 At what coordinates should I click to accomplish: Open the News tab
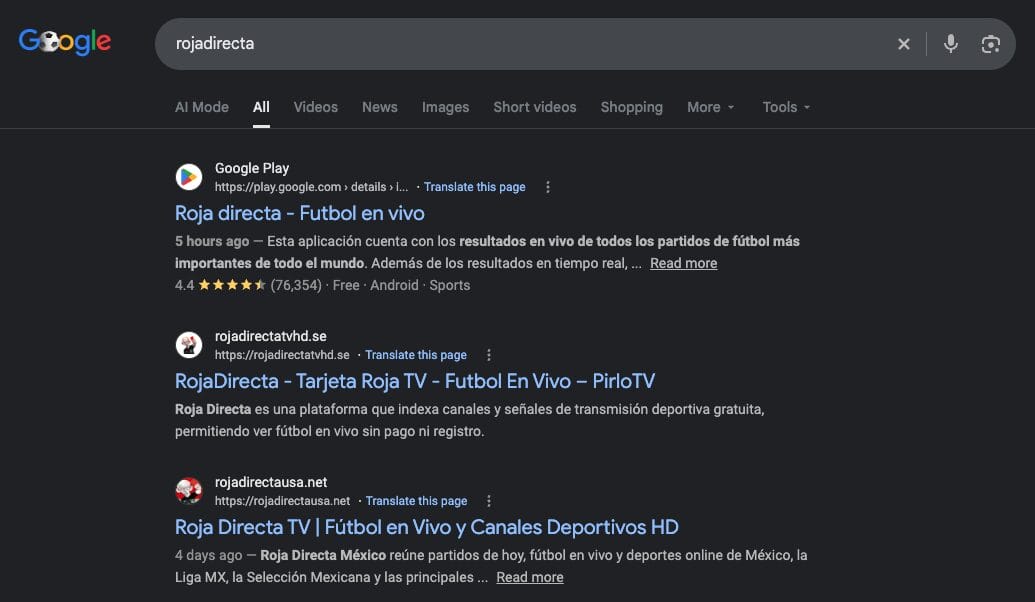click(x=380, y=107)
